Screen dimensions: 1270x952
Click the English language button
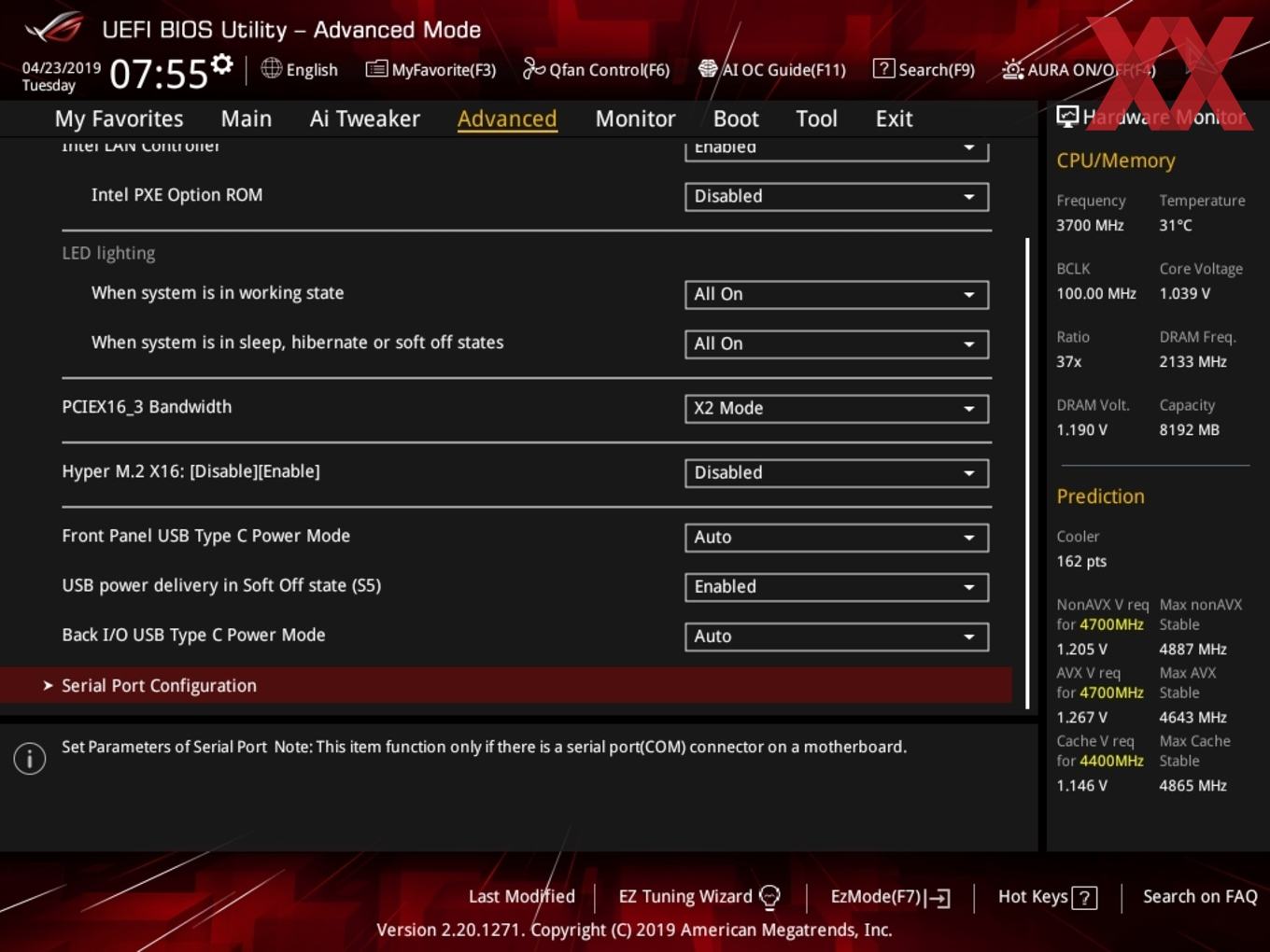click(299, 69)
